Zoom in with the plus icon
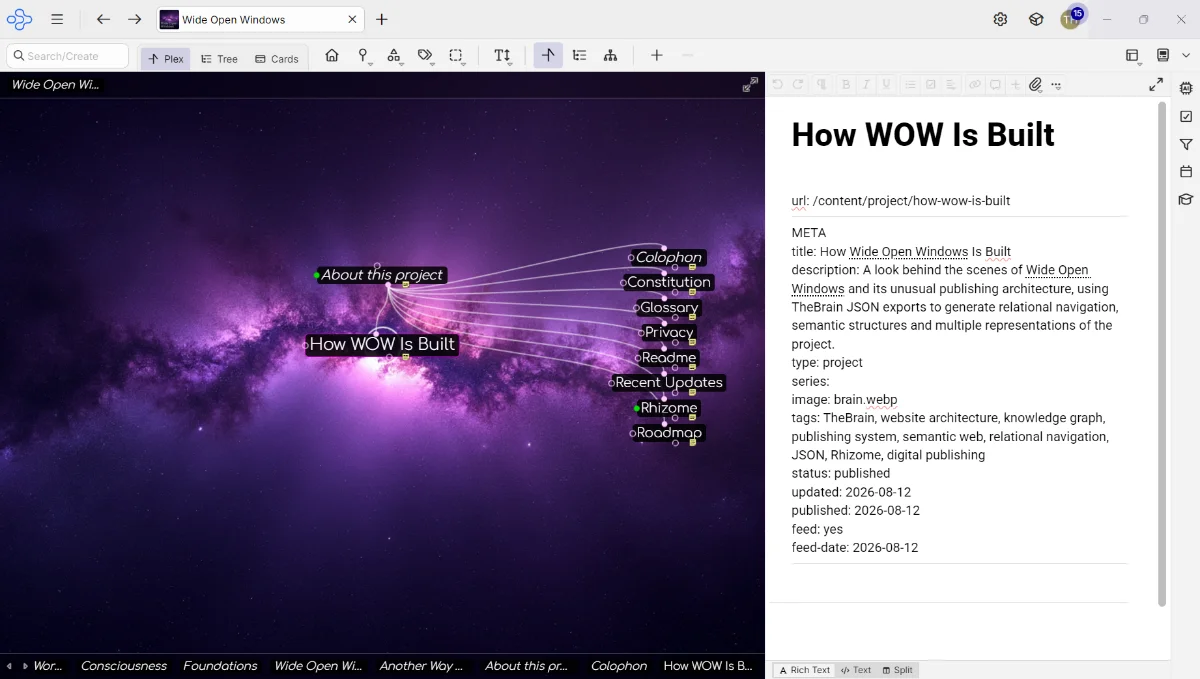The width and height of the screenshot is (1200, 679). tap(656, 56)
